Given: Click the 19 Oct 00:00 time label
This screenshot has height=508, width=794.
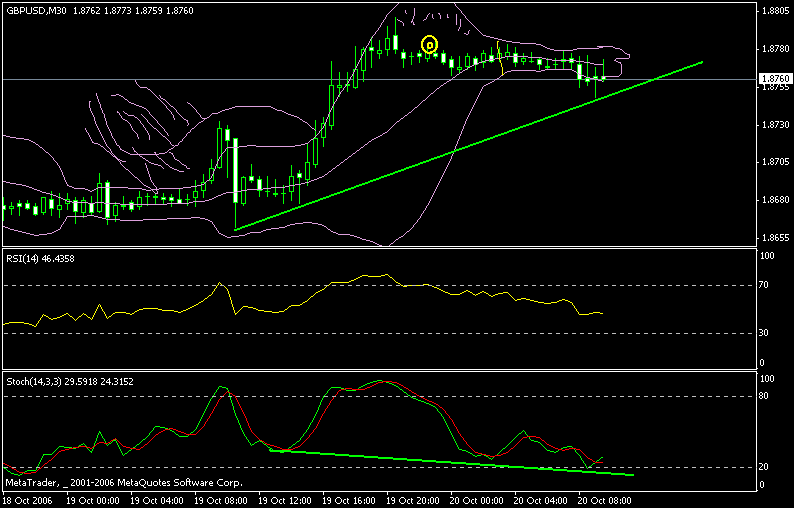Looking at the screenshot, I should pyautogui.click(x=93, y=501).
